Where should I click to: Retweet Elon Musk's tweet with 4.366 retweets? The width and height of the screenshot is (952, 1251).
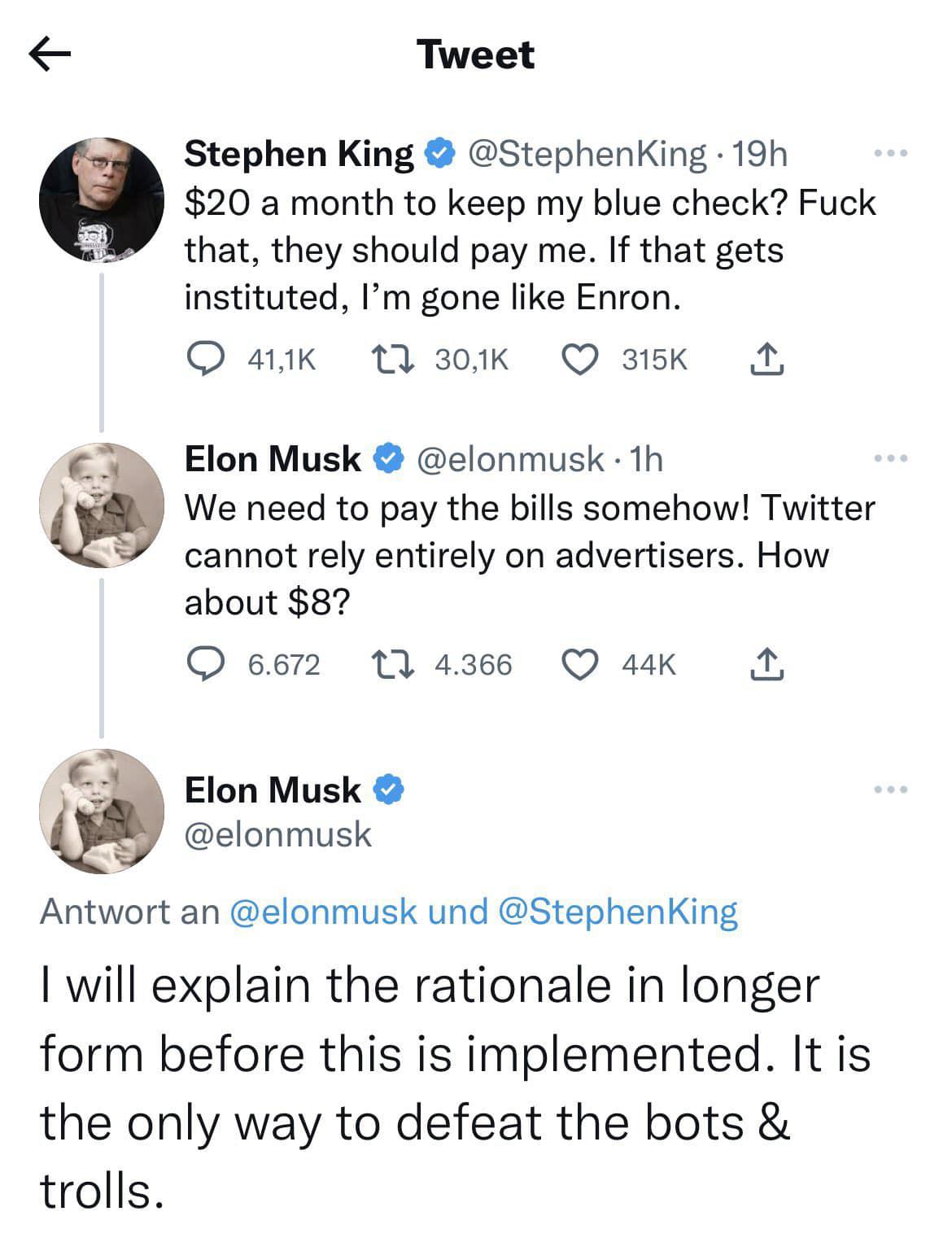click(x=394, y=664)
